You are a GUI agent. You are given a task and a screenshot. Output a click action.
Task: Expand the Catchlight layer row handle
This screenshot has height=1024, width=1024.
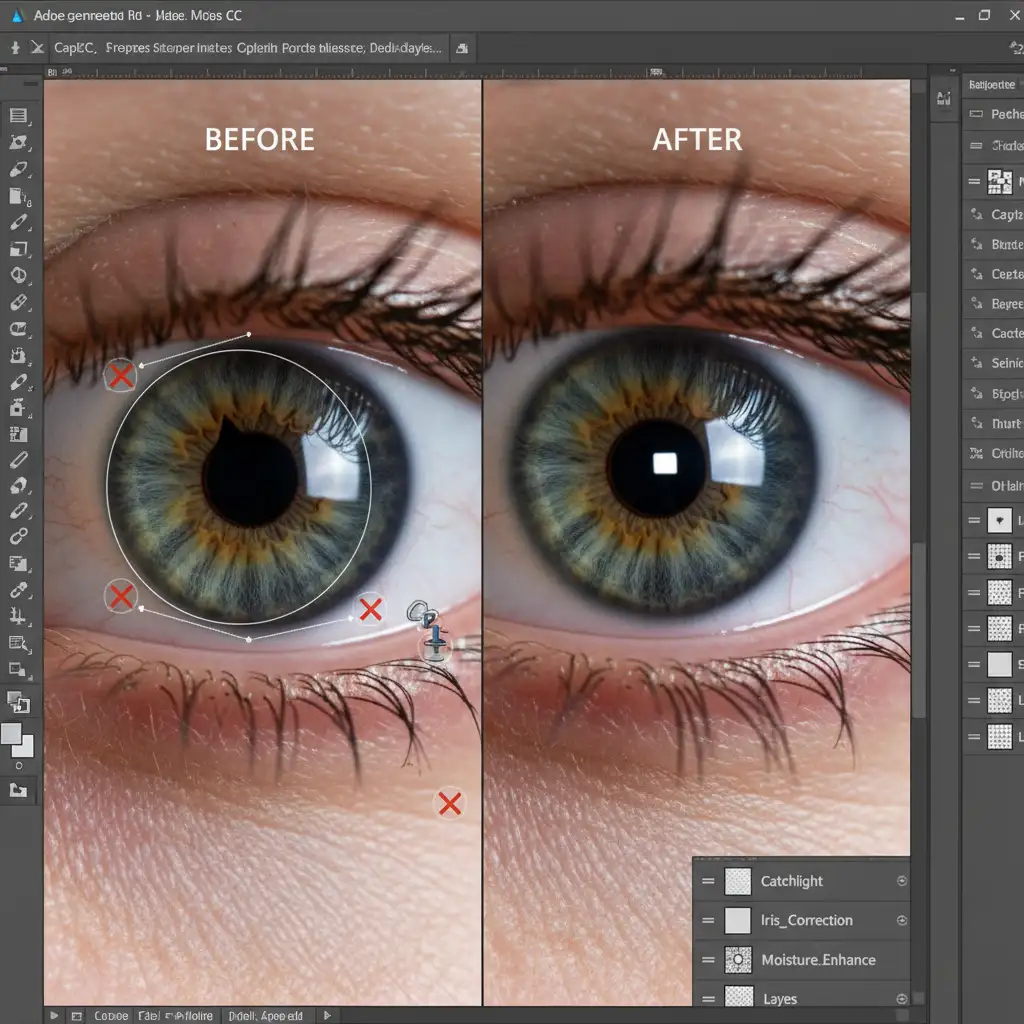pos(708,881)
